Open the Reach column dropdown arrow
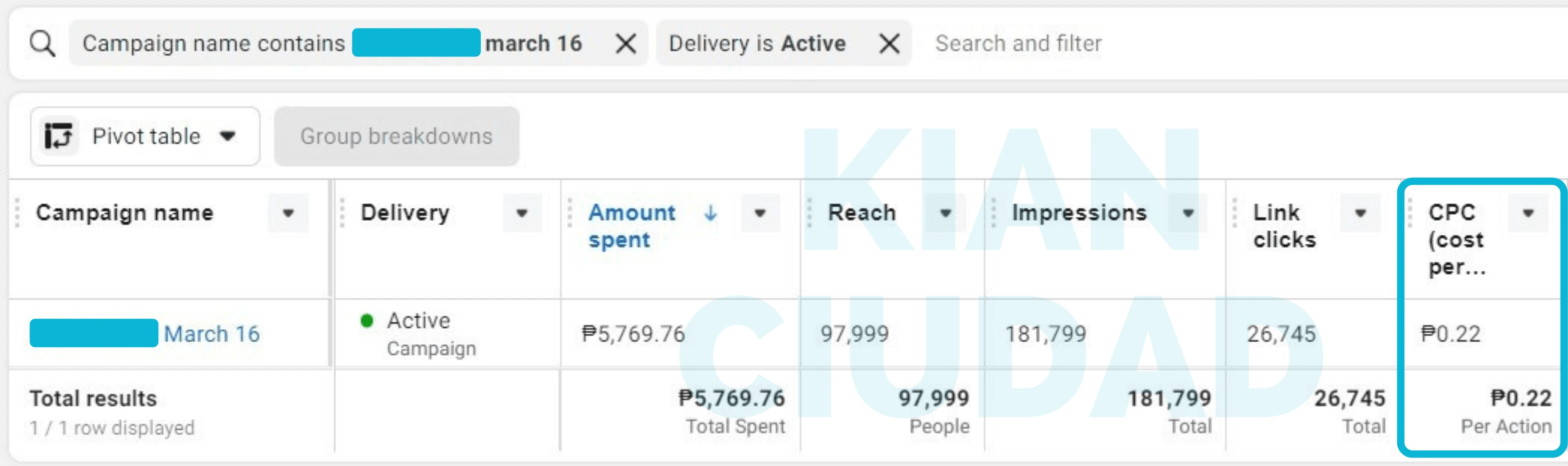This screenshot has width=1568, height=466. click(x=945, y=213)
